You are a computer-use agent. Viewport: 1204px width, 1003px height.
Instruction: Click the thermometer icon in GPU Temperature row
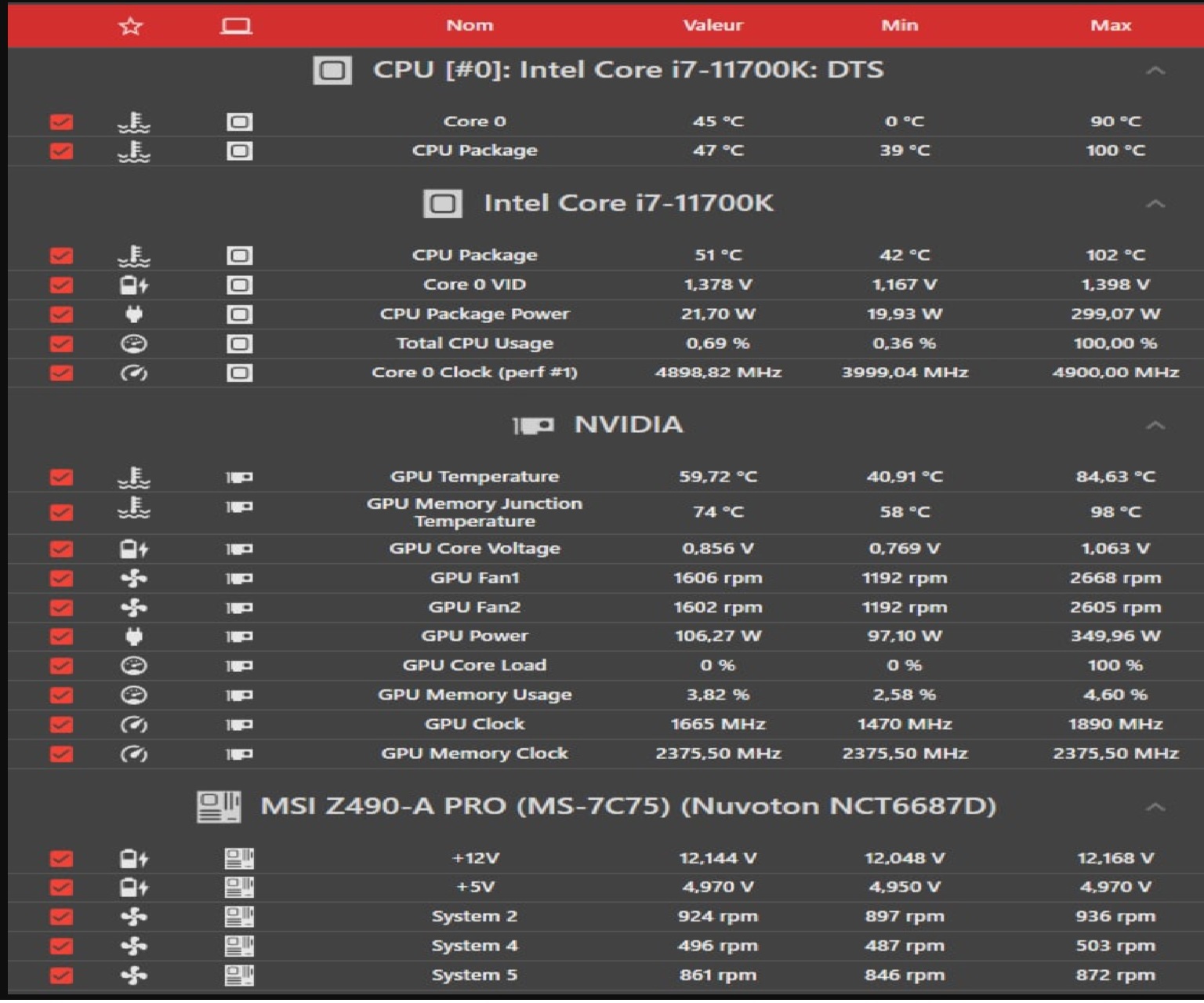pos(134,477)
